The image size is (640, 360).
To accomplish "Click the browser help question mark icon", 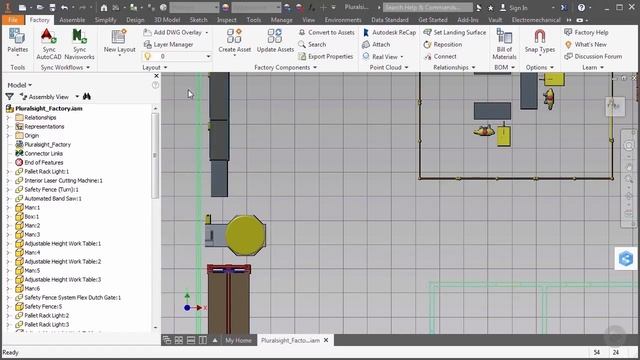I will click(155, 85).
